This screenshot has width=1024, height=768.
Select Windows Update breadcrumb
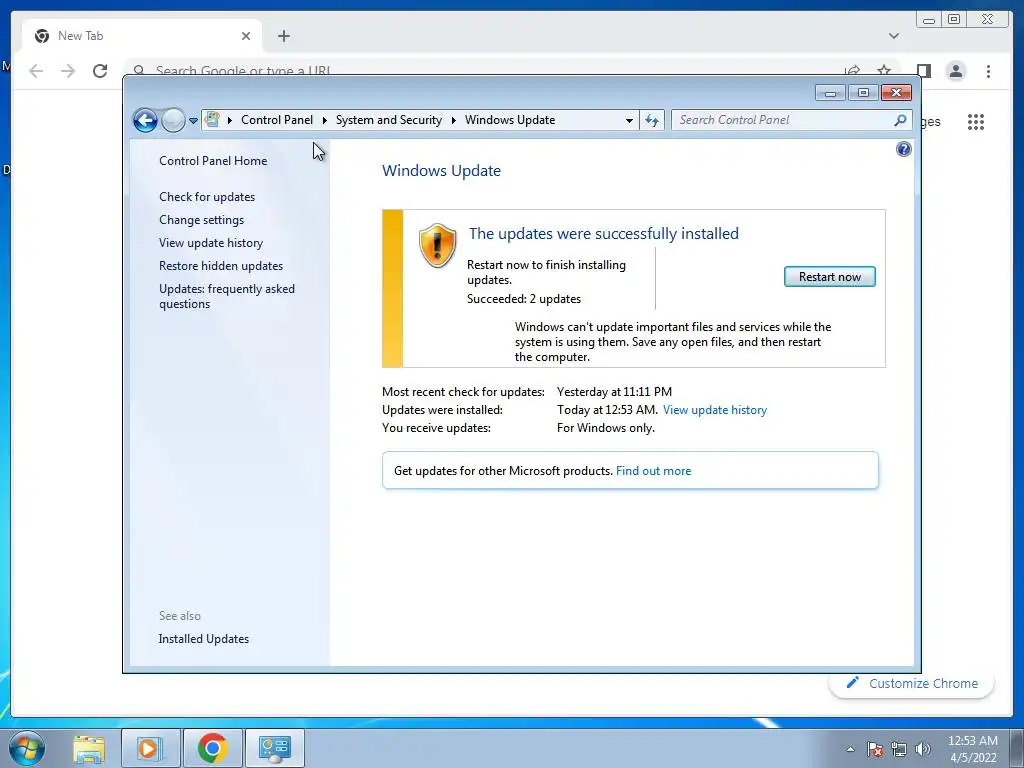(510, 120)
